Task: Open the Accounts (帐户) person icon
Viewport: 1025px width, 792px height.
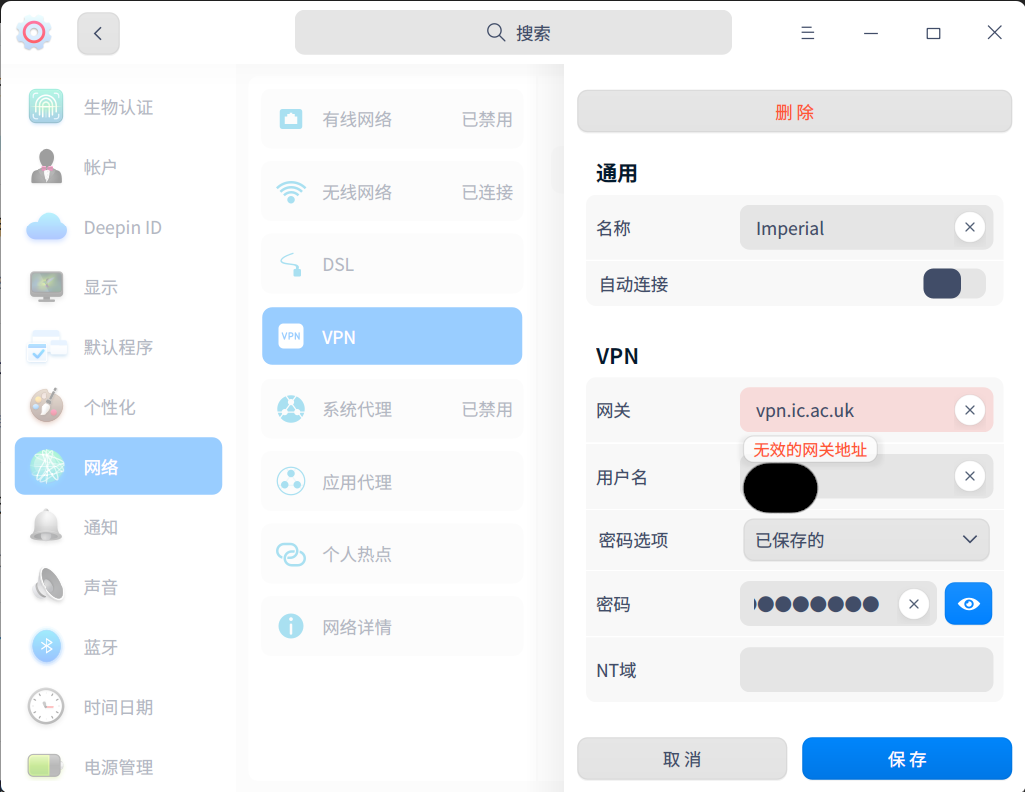Action: click(46, 167)
